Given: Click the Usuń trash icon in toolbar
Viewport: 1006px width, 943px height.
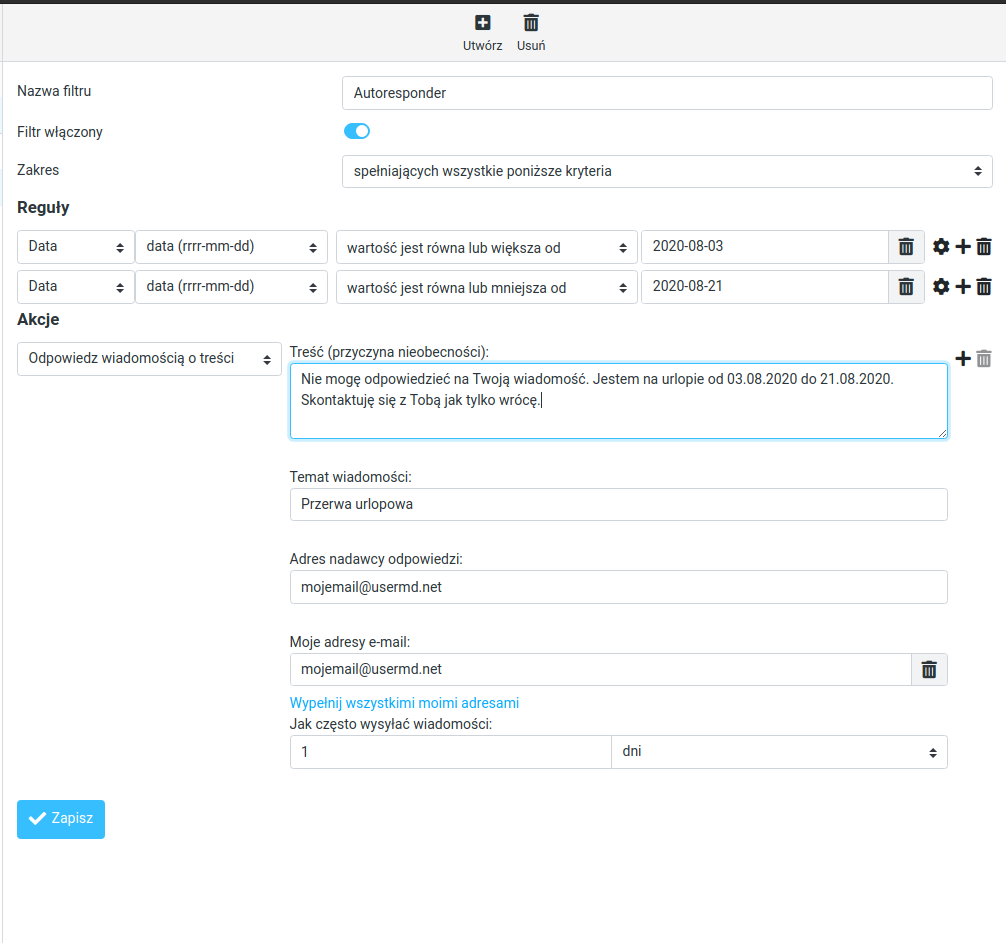Looking at the screenshot, I should pos(531,23).
